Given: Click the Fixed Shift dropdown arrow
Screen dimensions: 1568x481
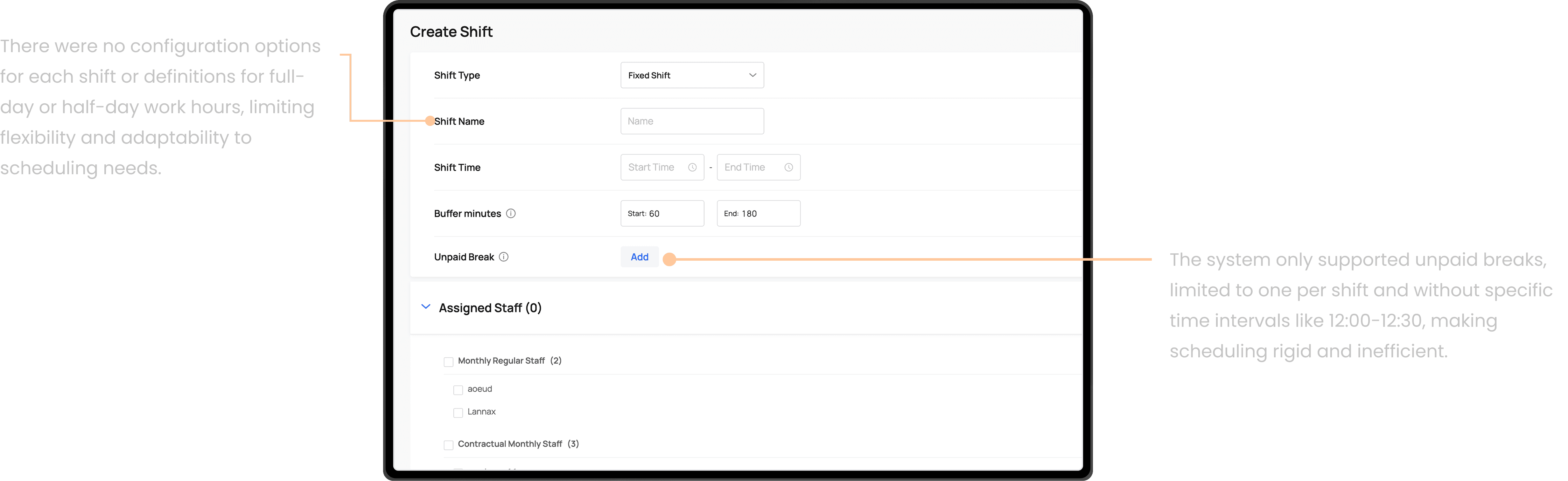Looking at the screenshot, I should 752,75.
